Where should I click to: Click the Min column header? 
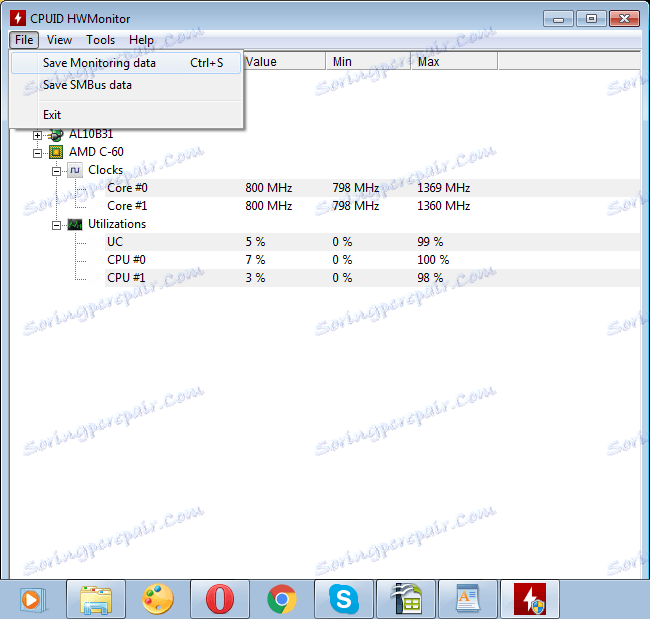[369, 61]
